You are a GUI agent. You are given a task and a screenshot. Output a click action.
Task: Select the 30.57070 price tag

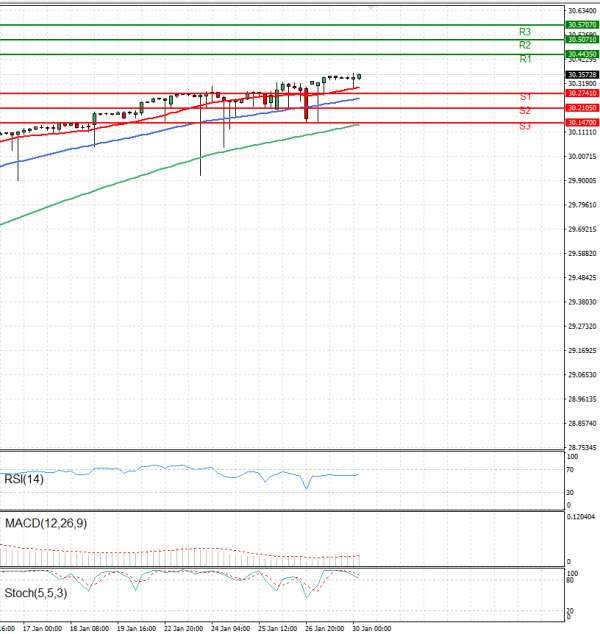(x=582, y=25)
